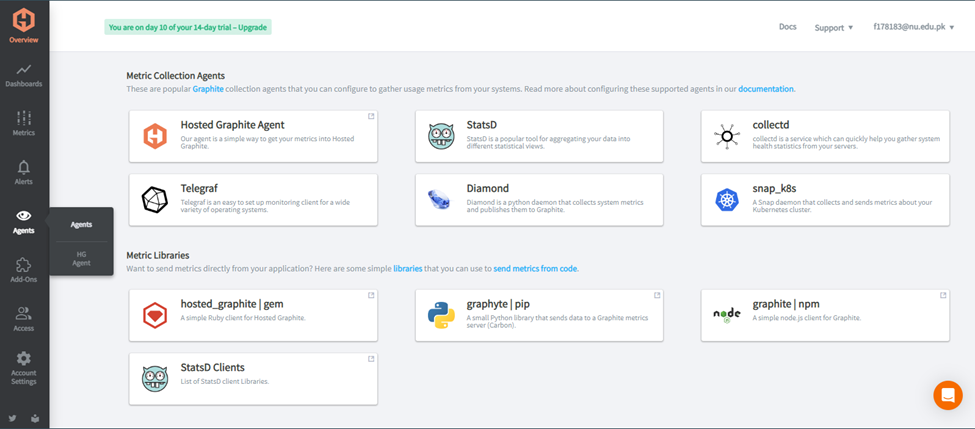
Task: Open the Telegraf card title
Action: point(199,188)
